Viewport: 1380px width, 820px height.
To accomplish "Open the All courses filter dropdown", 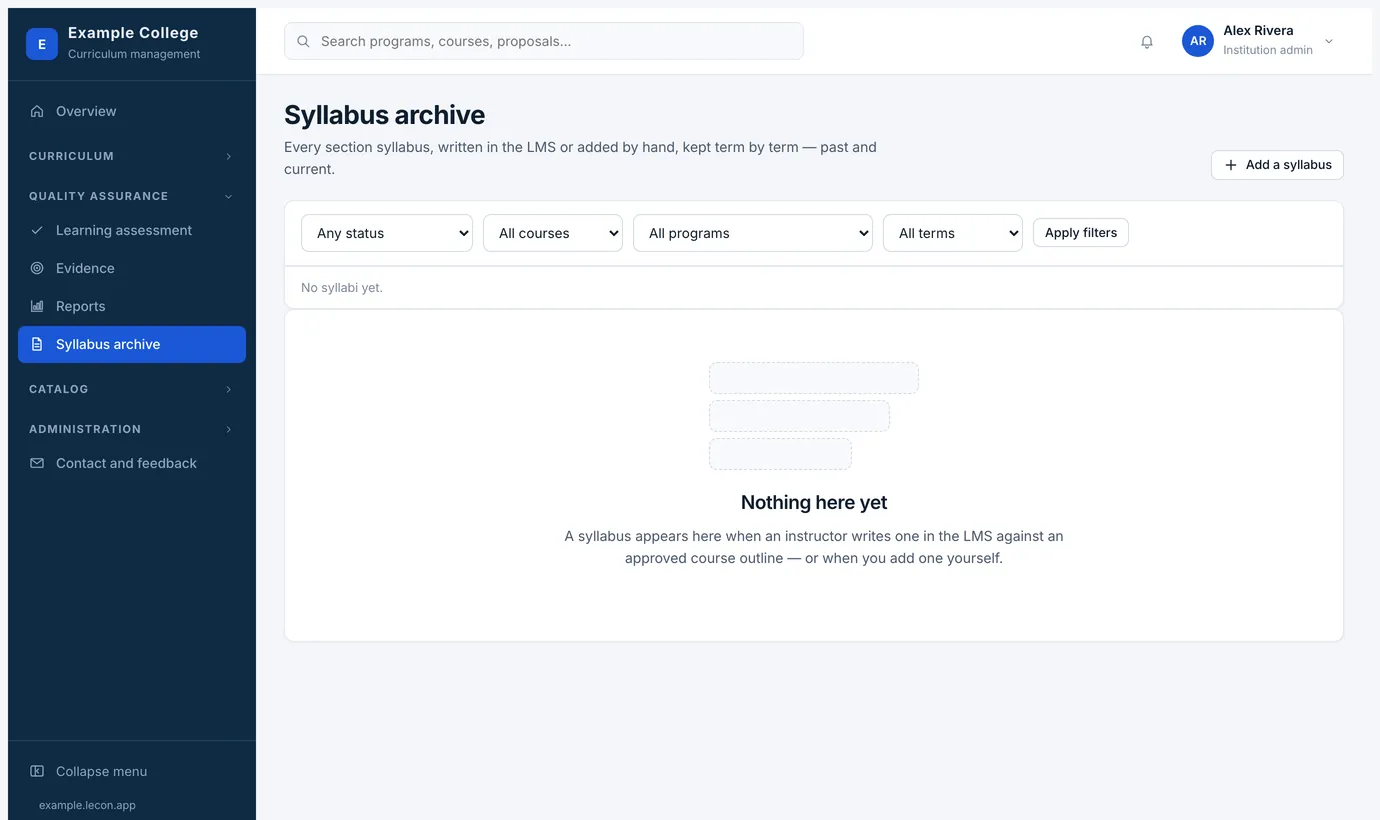I will [553, 233].
